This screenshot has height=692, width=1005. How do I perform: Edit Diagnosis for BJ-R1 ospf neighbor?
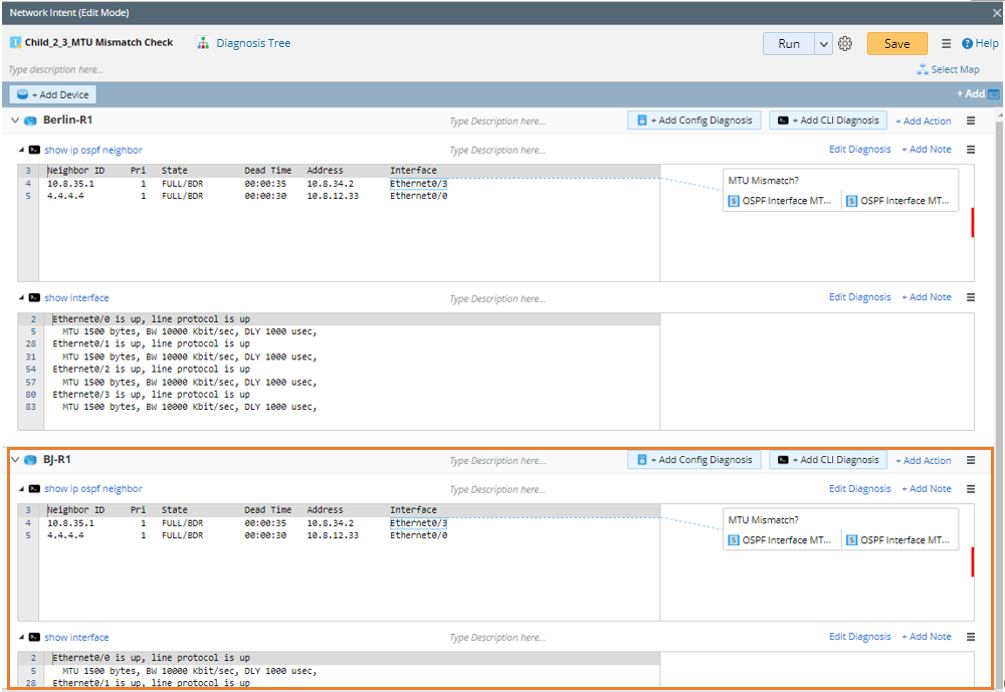point(860,488)
